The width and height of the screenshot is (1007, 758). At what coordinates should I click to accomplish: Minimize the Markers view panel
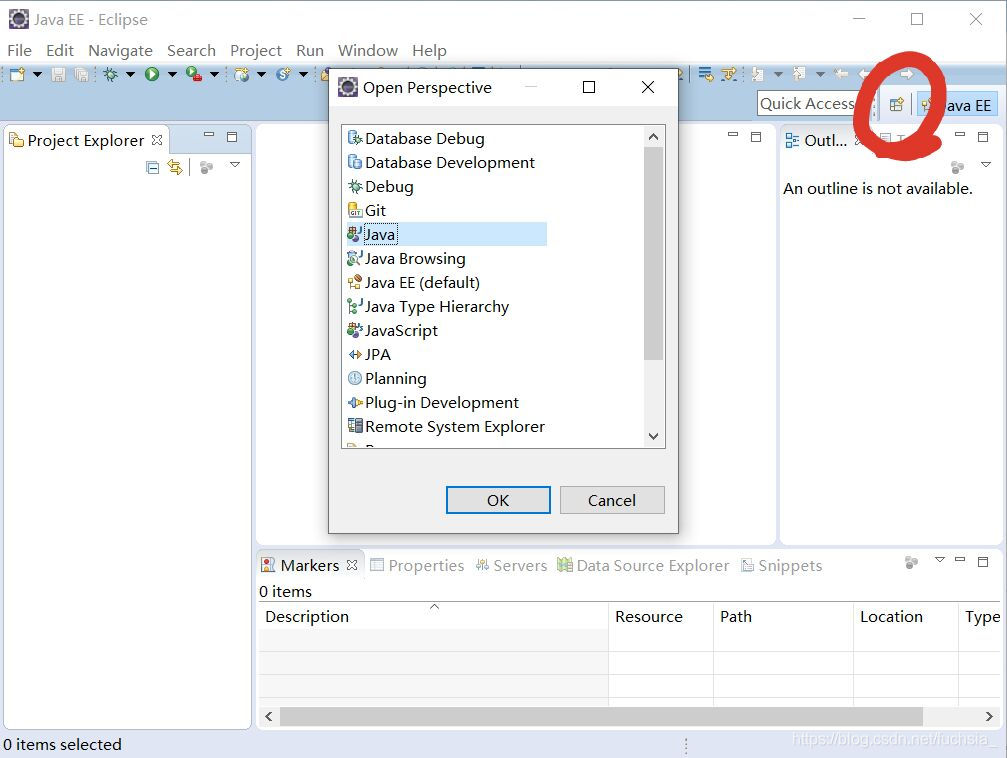click(960, 560)
